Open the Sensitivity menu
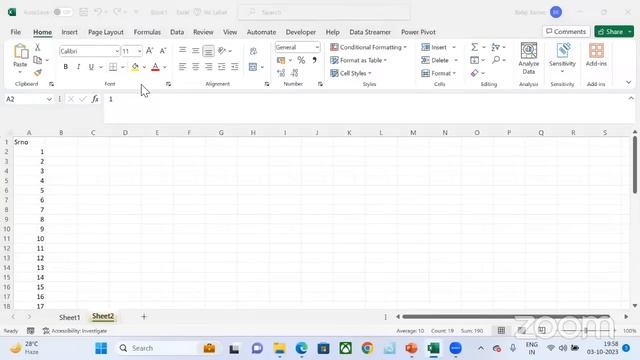This screenshot has height=360, width=640. (562, 58)
